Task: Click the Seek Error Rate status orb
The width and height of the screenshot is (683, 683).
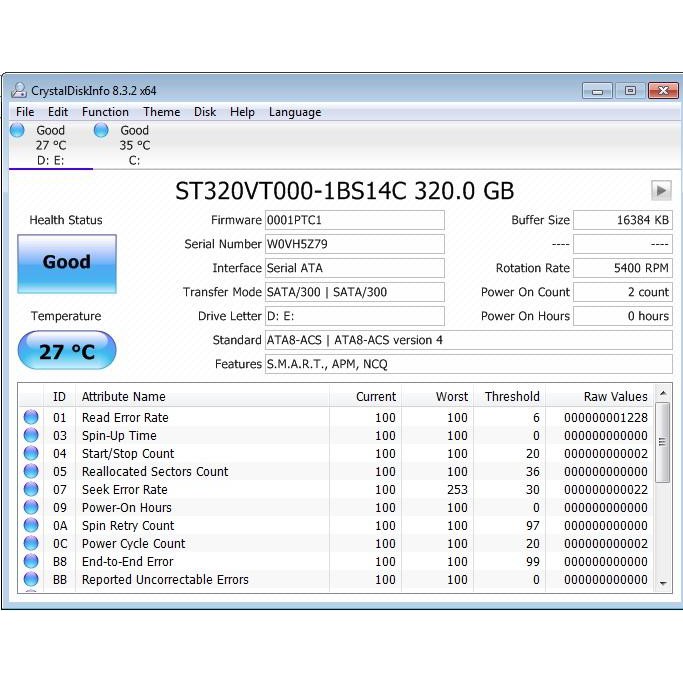Action: 31,490
